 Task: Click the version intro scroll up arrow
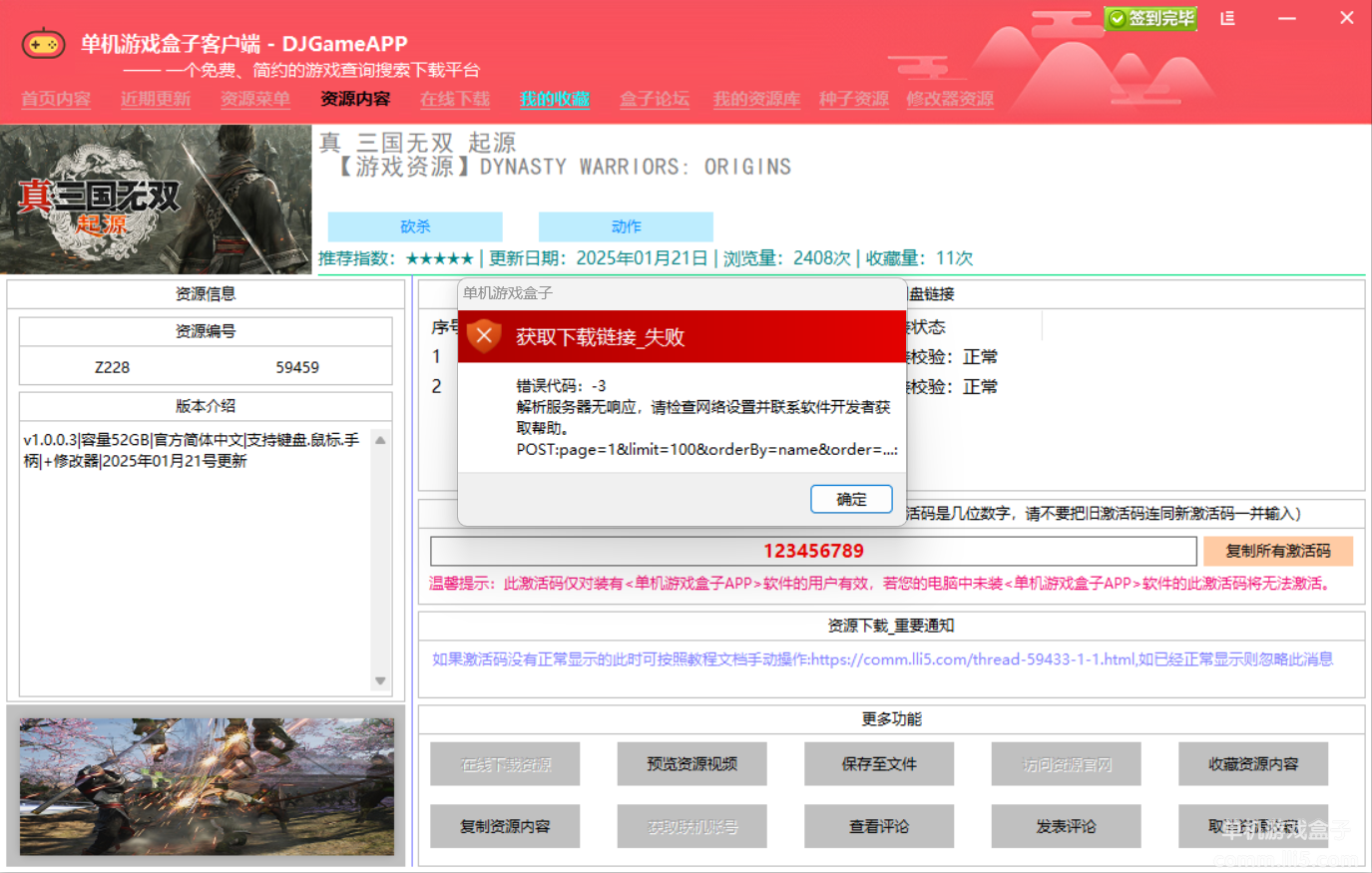[380, 440]
